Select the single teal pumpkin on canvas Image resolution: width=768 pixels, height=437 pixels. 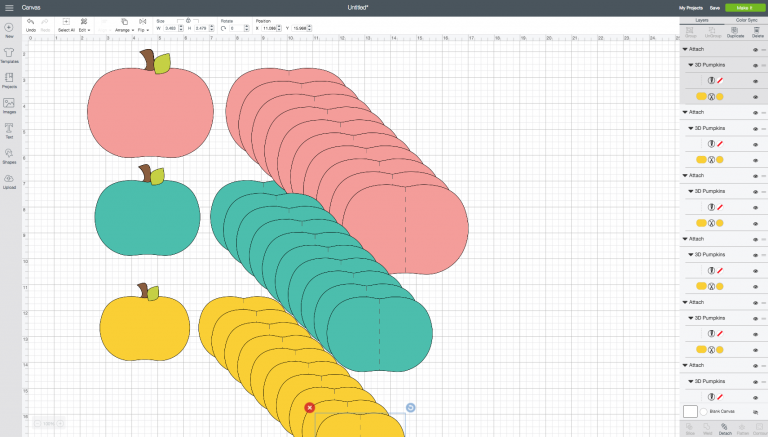(x=147, y=218)
